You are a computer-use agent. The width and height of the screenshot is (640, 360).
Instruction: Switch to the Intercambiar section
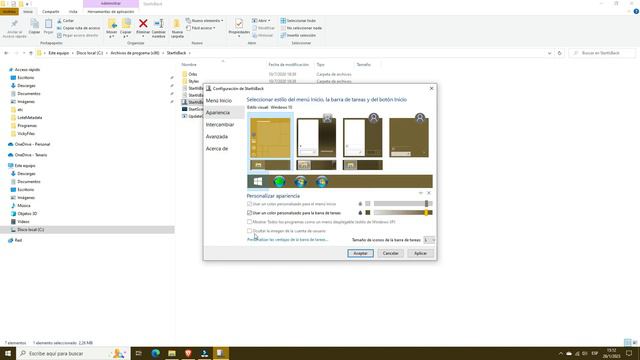tap(220, 124)
